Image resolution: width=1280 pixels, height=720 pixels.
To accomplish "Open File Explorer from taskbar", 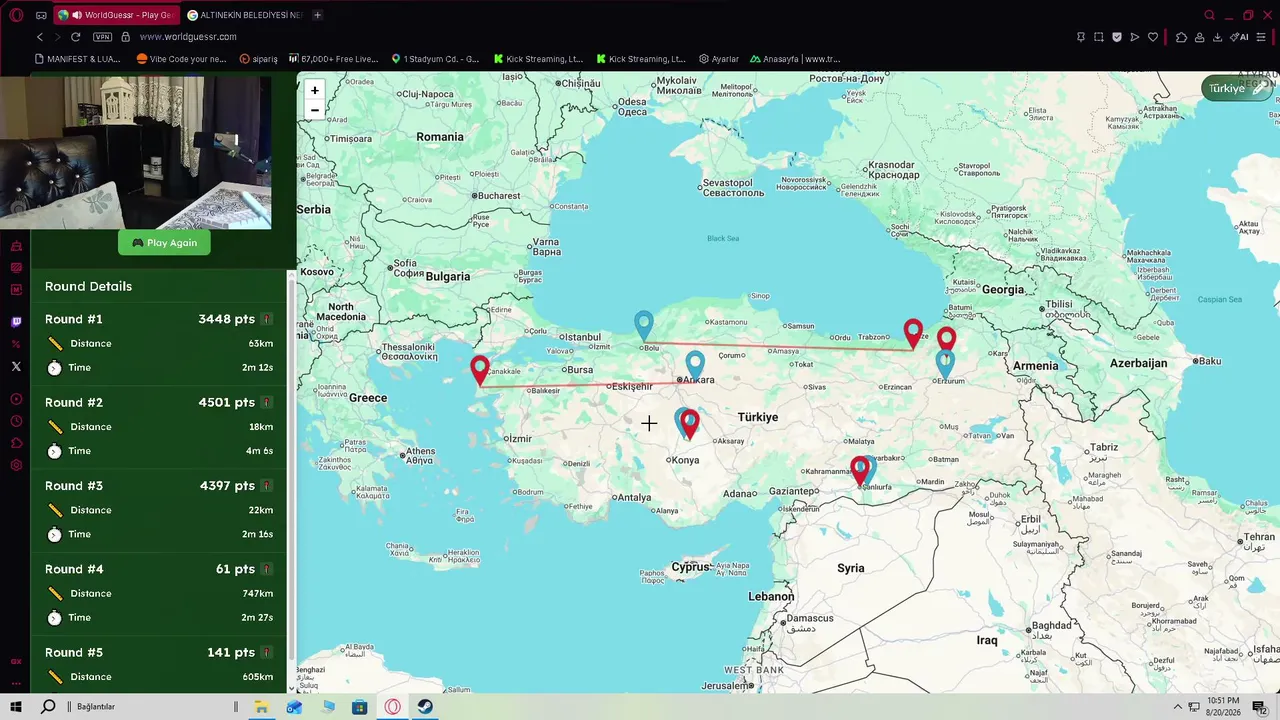I will pos(261,706).
